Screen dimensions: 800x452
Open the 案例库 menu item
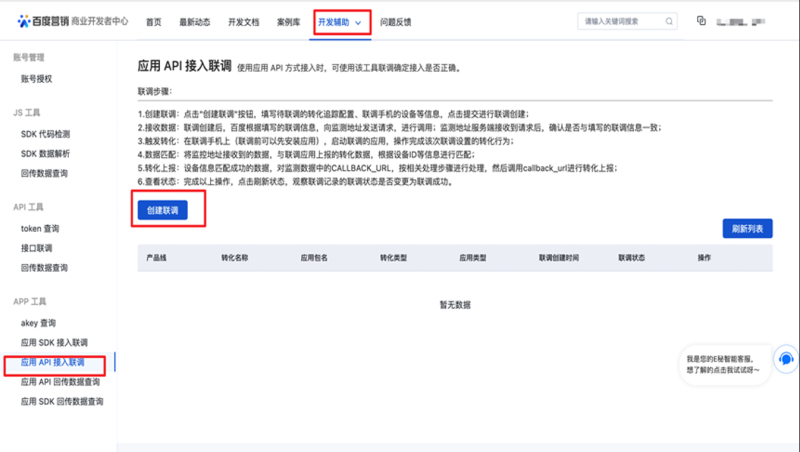tap(289, 22)
